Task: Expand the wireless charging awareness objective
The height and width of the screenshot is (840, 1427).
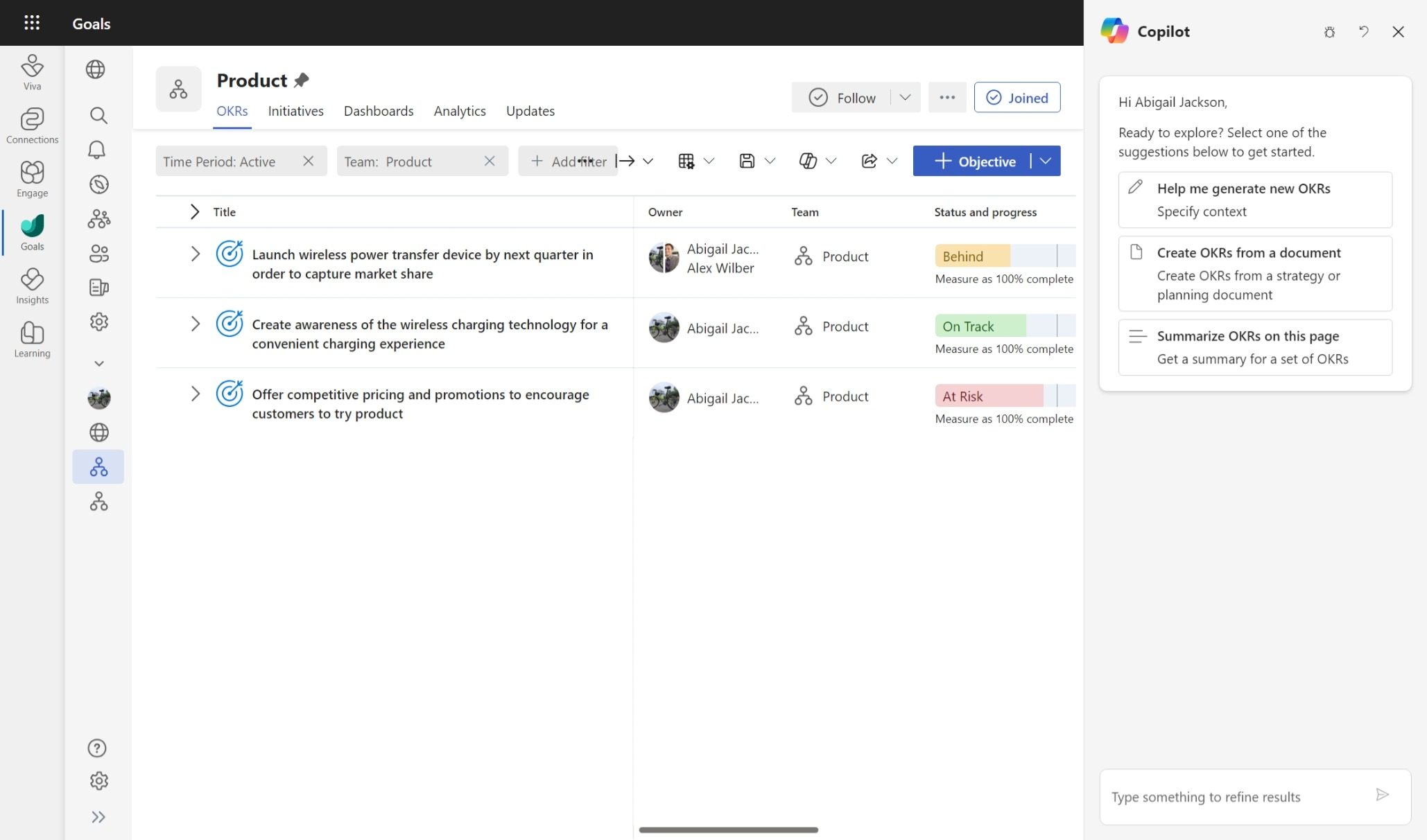Action: click(x=196, y=325)
